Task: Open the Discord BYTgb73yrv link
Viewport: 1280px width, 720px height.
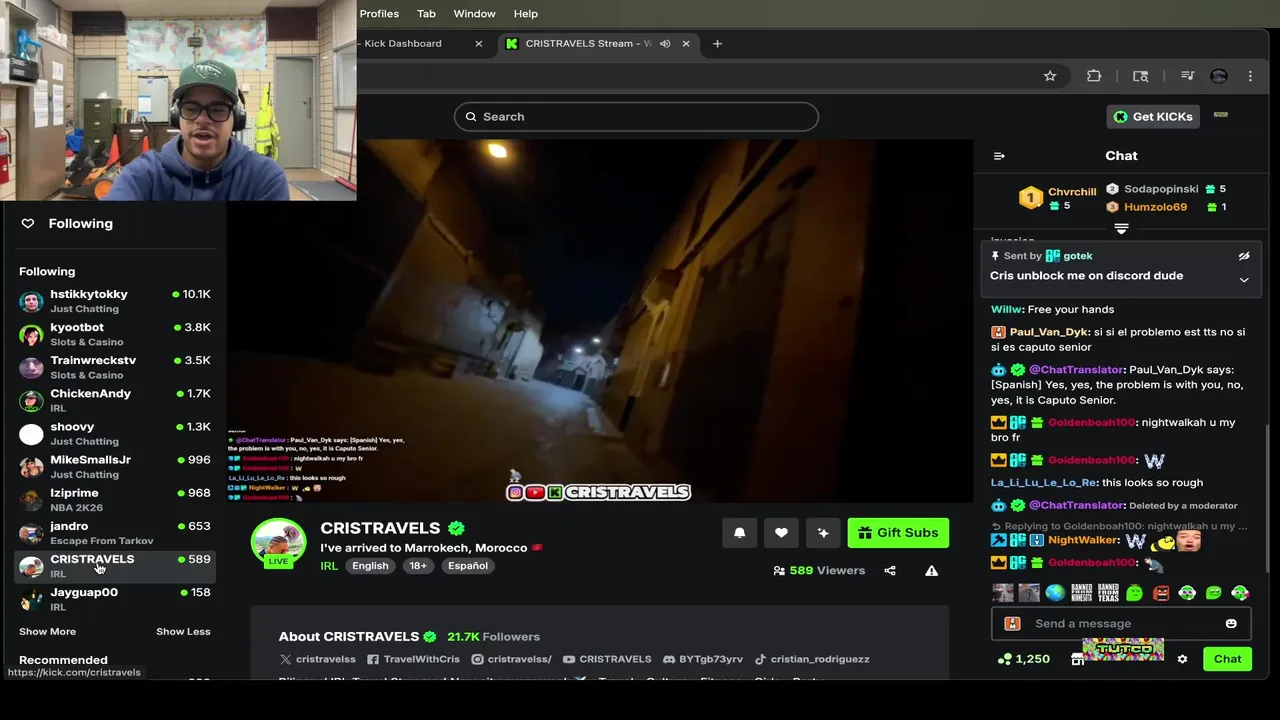Action: tap(703, 659)
